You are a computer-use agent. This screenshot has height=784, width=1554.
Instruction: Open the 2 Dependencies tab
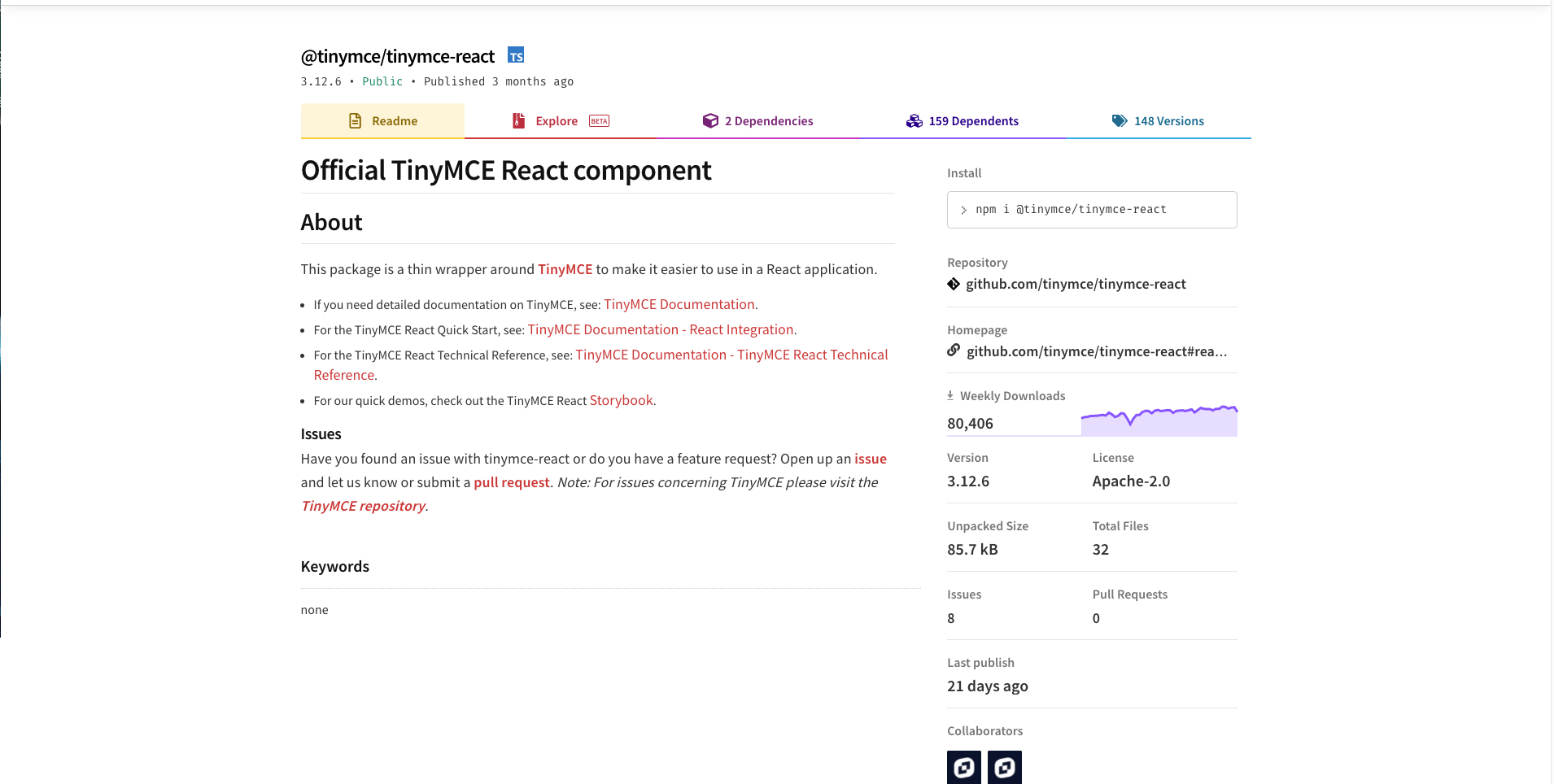pos(757,121)
